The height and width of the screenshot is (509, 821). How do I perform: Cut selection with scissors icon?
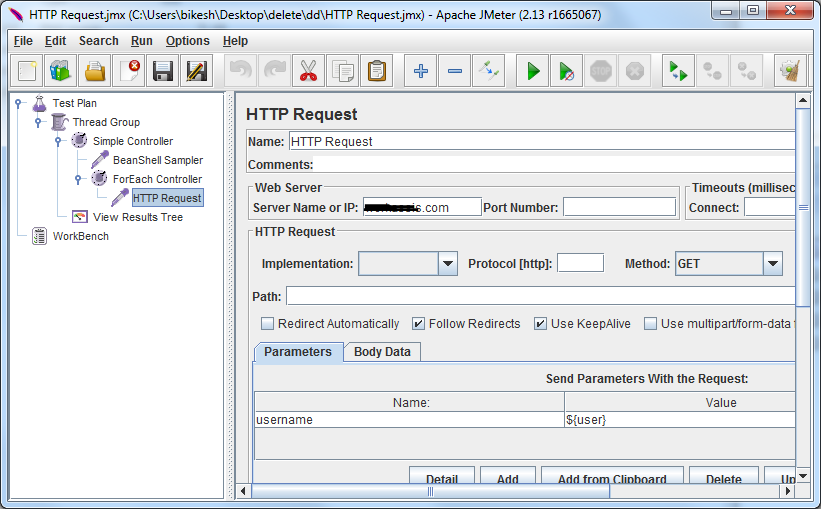coord(309,71)
